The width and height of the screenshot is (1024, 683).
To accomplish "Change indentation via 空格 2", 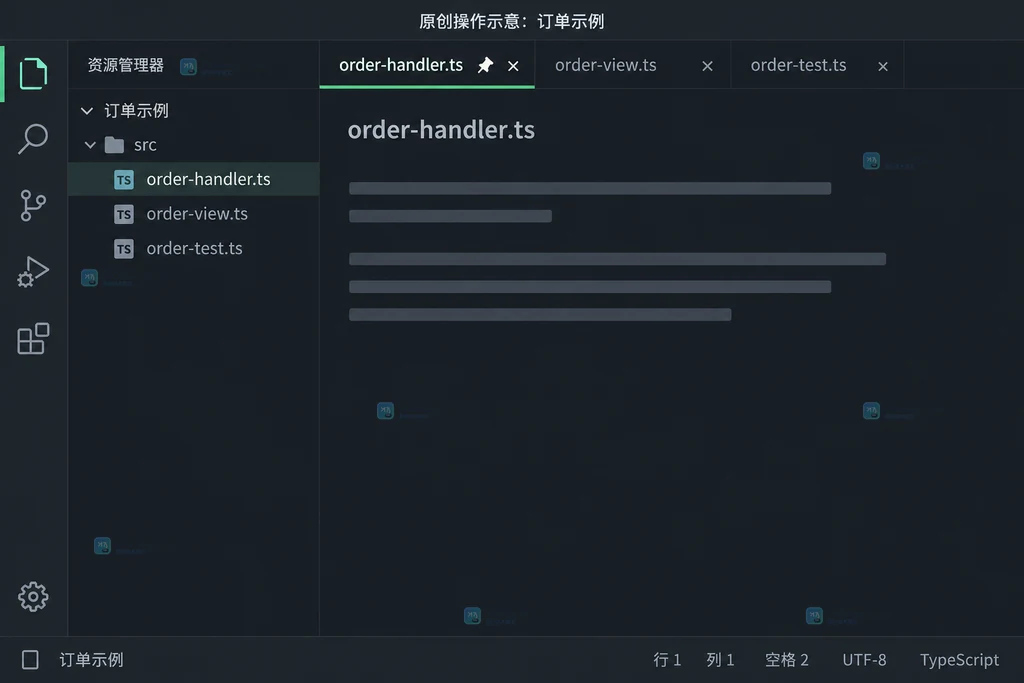I will pos(786,659).
